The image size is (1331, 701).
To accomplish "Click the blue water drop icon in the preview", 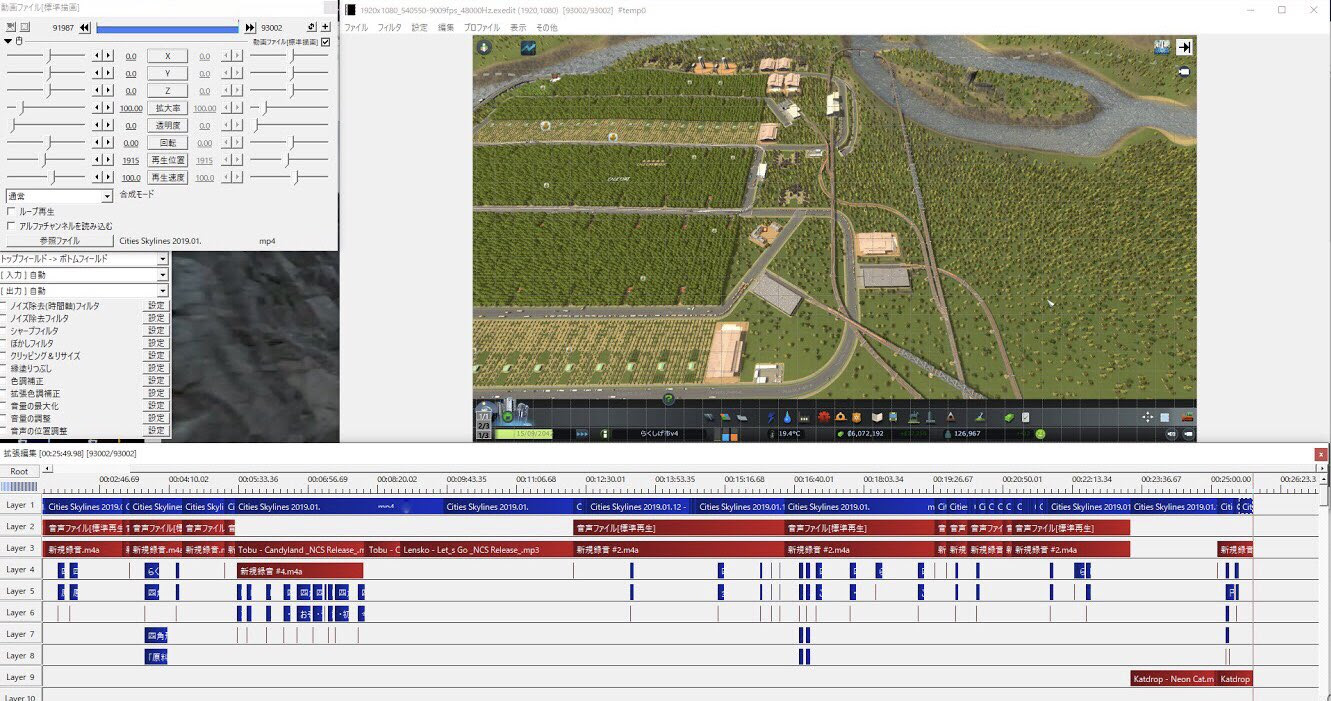I will click(788, 417).
